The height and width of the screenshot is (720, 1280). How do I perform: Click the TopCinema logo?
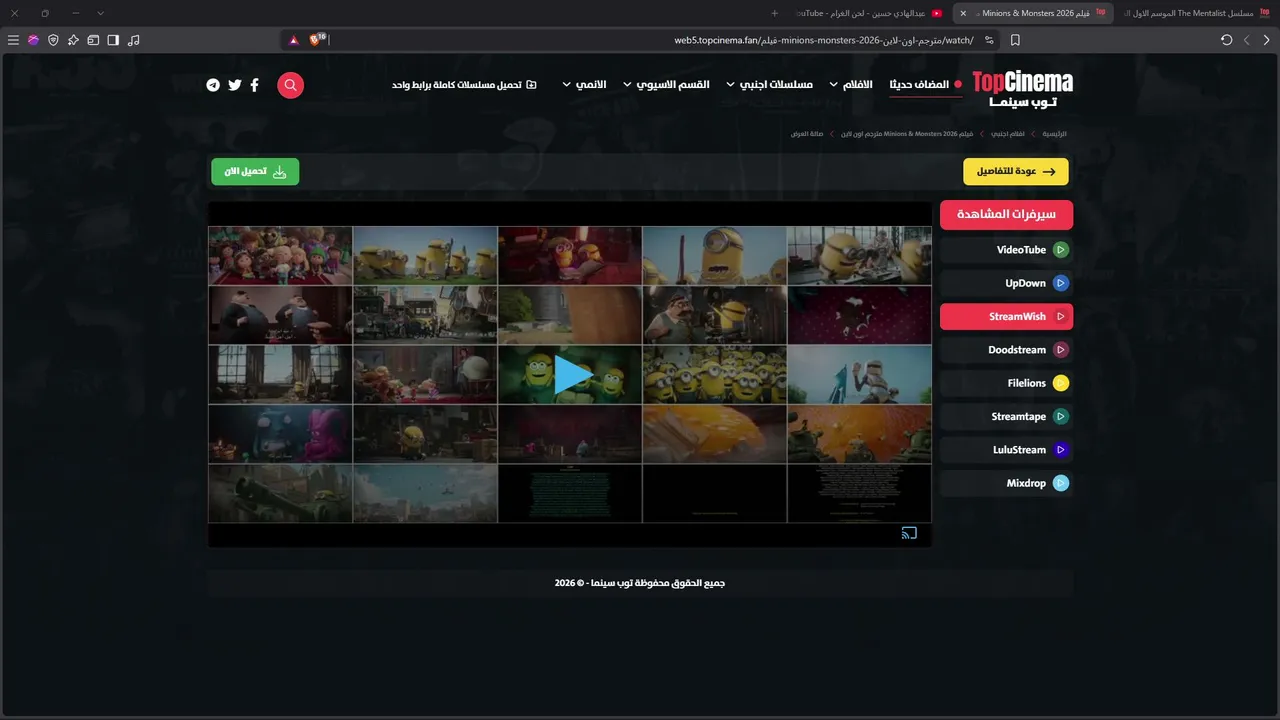1022,88
